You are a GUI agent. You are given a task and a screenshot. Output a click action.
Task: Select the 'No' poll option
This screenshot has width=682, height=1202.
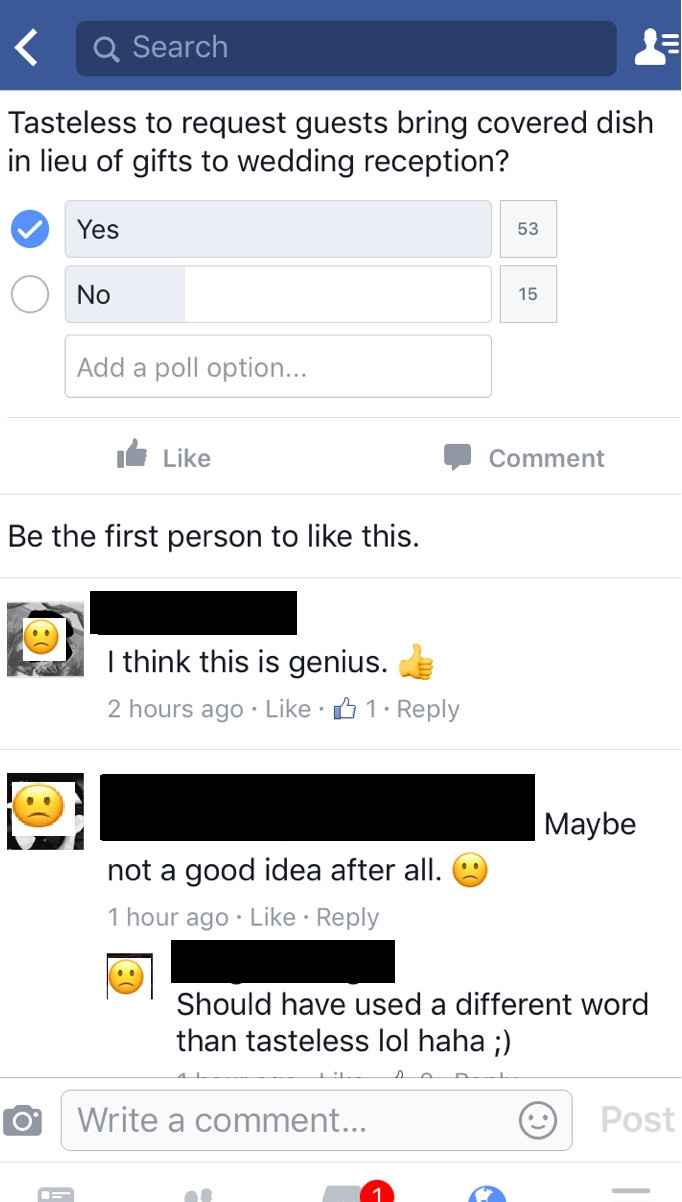point(278,293)
